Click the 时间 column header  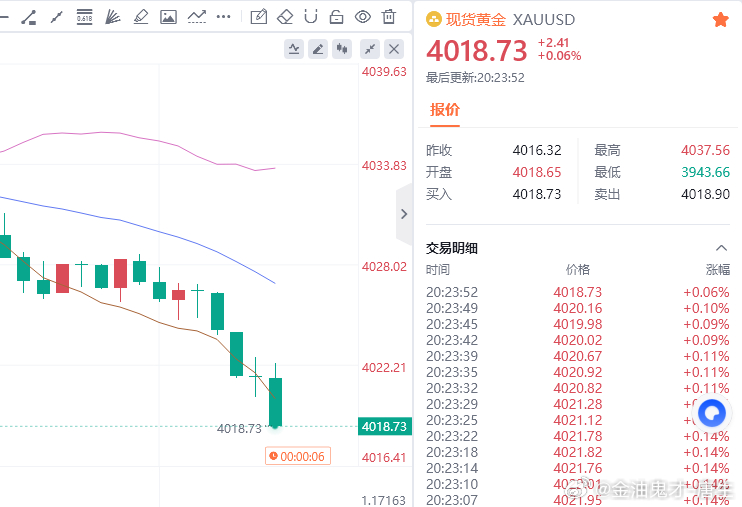point(438,270)
